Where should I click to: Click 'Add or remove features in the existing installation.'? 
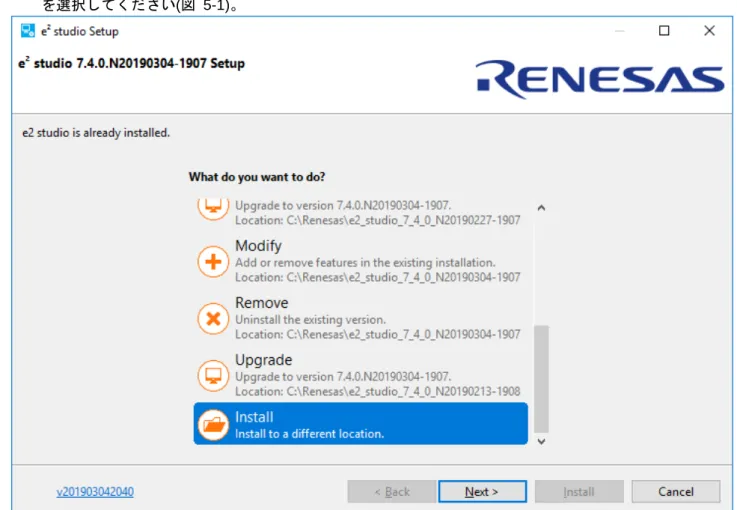[x=365, y=263]
